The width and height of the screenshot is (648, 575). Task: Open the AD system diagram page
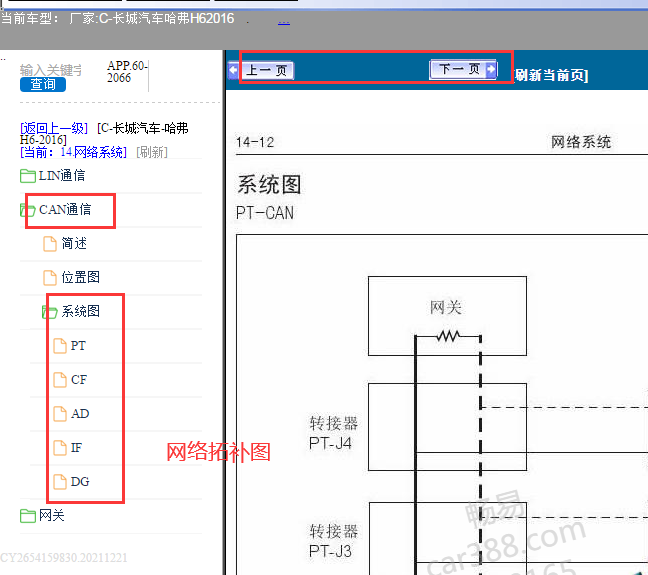[x=80, y=413]
